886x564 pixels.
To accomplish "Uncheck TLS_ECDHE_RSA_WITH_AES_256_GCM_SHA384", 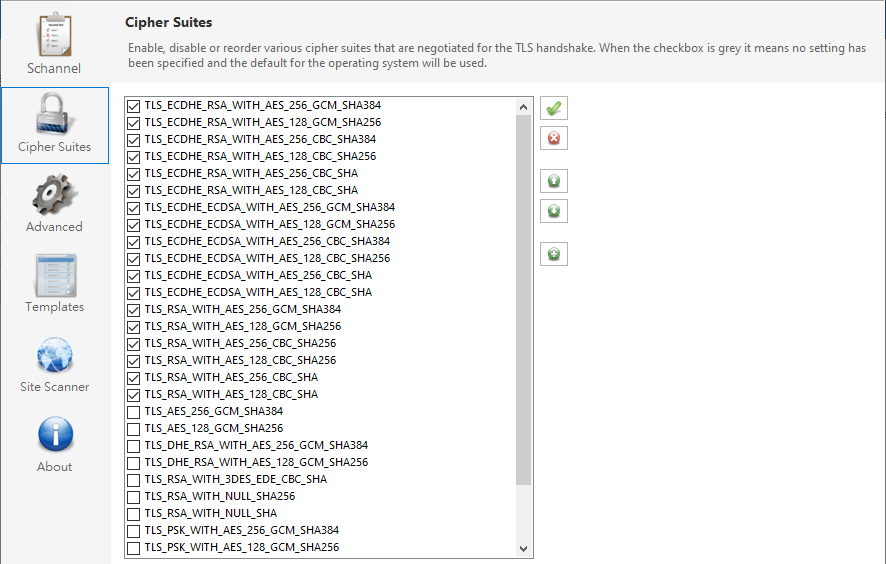I will tap(133, 105).
